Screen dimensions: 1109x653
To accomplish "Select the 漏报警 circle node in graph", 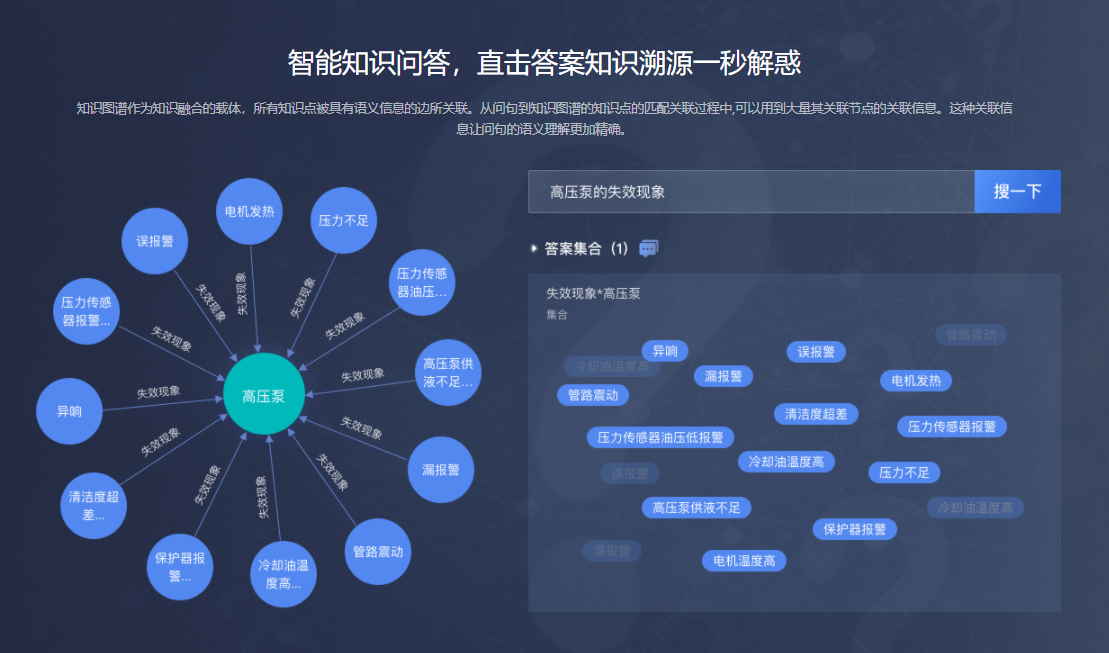I will coord(441,470).
